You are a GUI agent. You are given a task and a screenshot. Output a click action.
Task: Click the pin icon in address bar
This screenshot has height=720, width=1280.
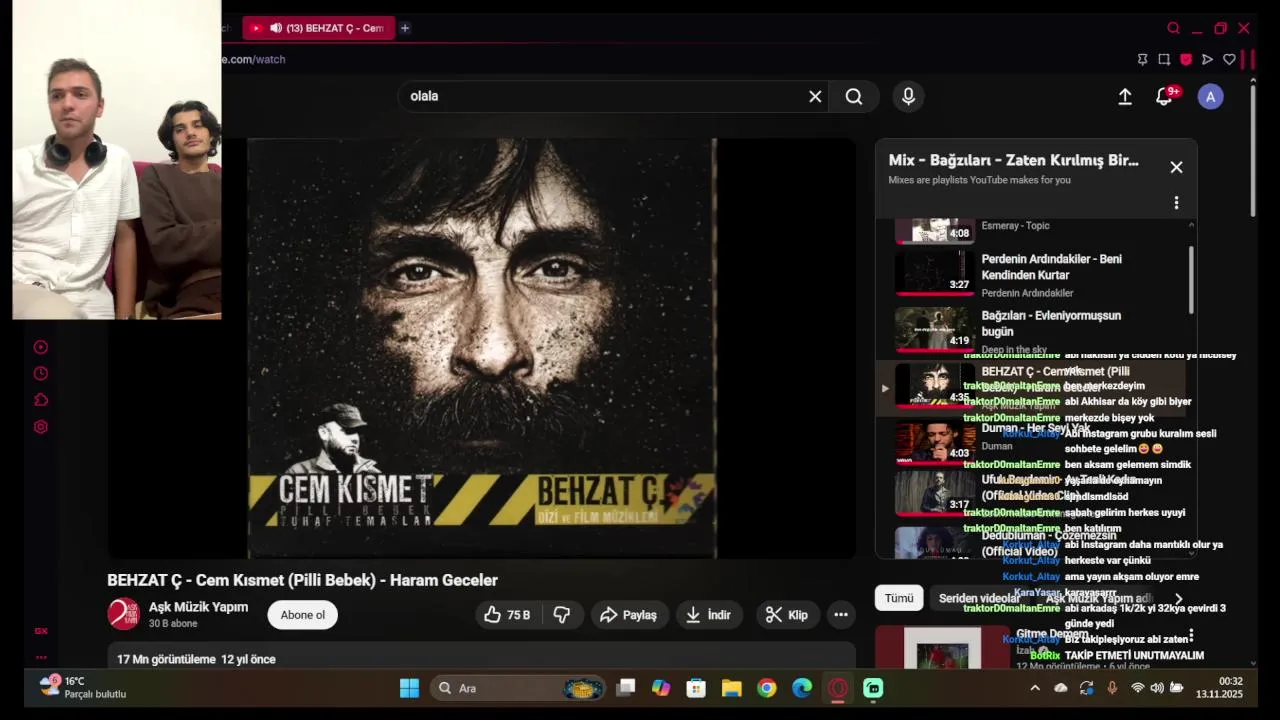tap(1142, 59)
